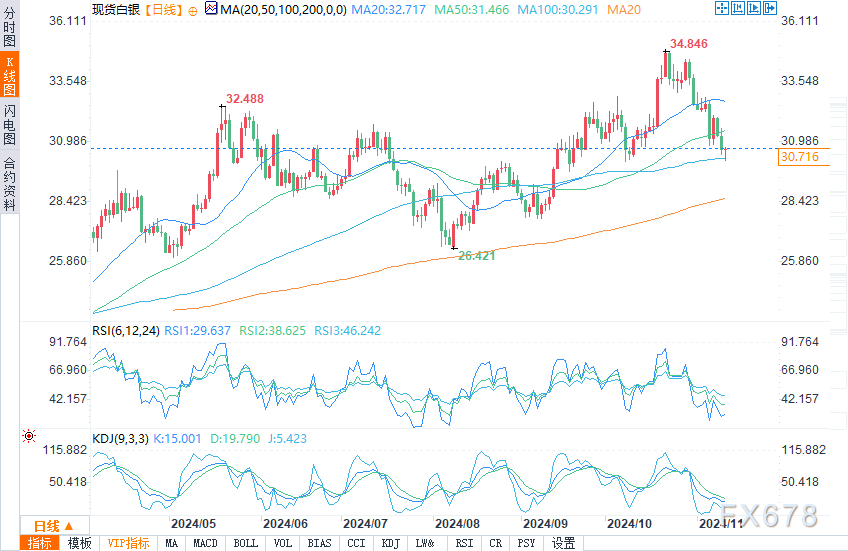This screenshot has width=848, height=551.
Task: Toggle the crosshair cursor icon
Action: point(722,8)
